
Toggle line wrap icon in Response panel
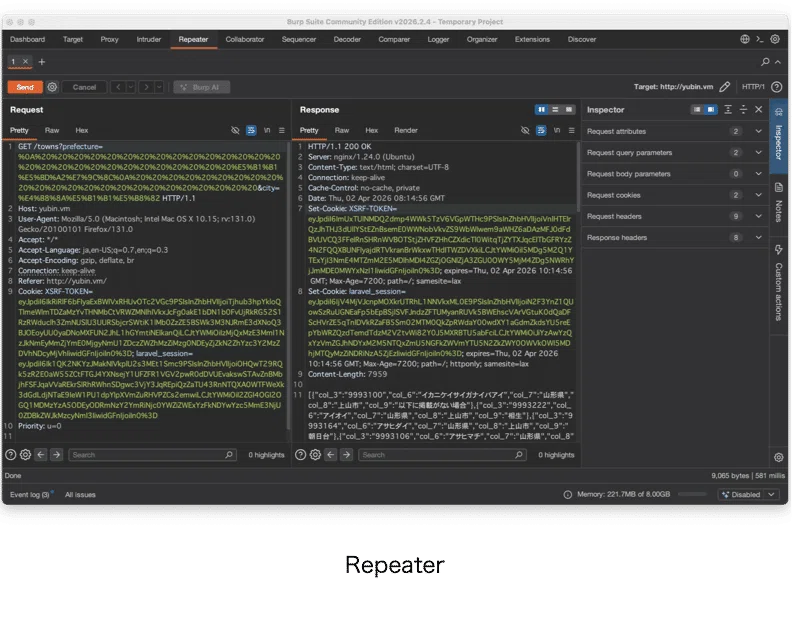pos(541,130)
